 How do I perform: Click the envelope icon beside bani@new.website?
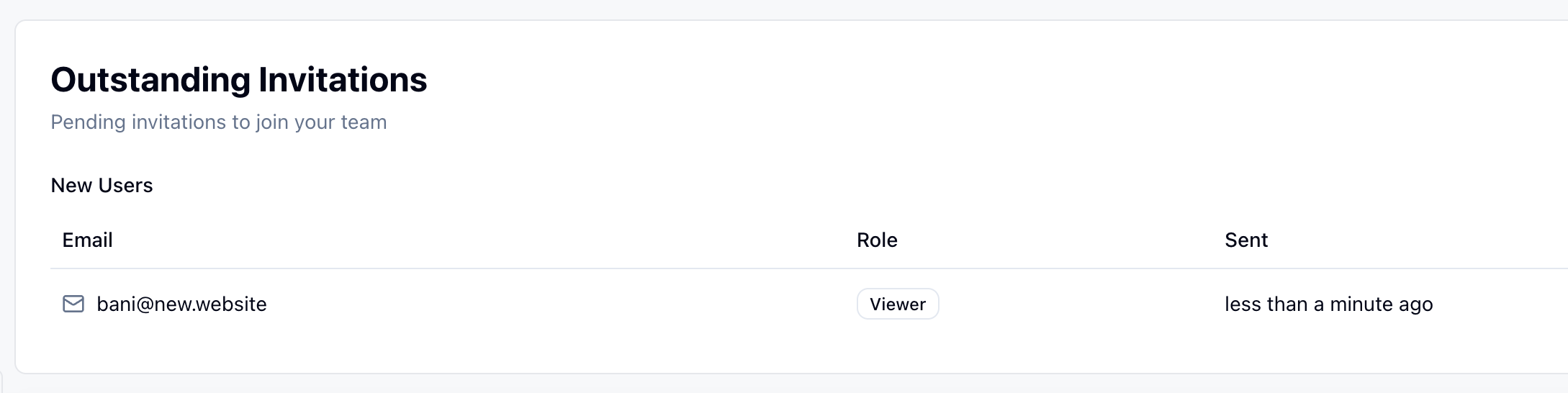[x=73, y=304]
